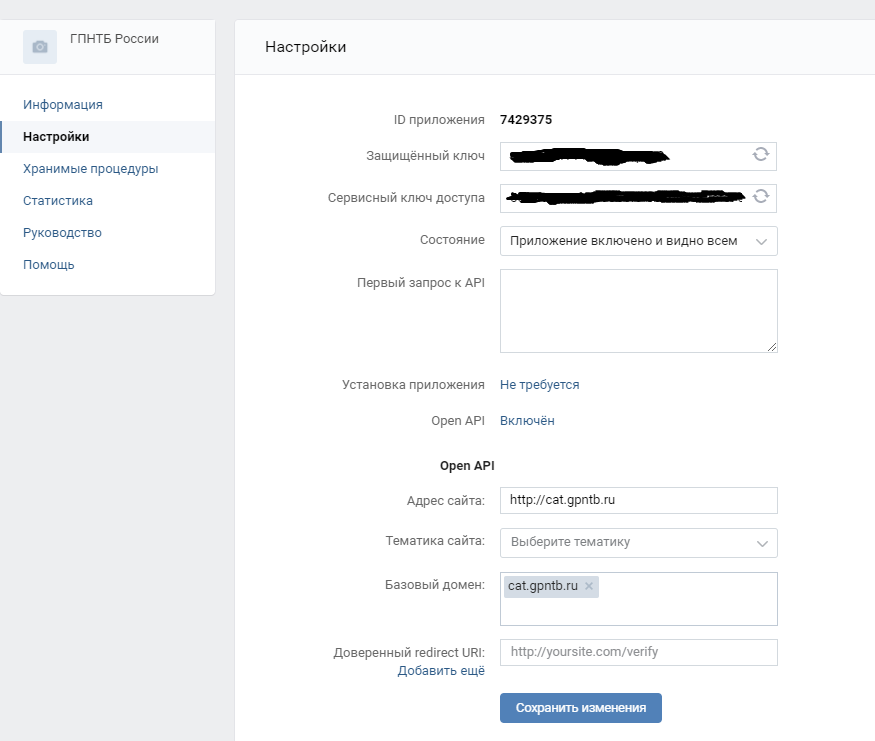Click the camera placeholder app icon

[40, 47]
